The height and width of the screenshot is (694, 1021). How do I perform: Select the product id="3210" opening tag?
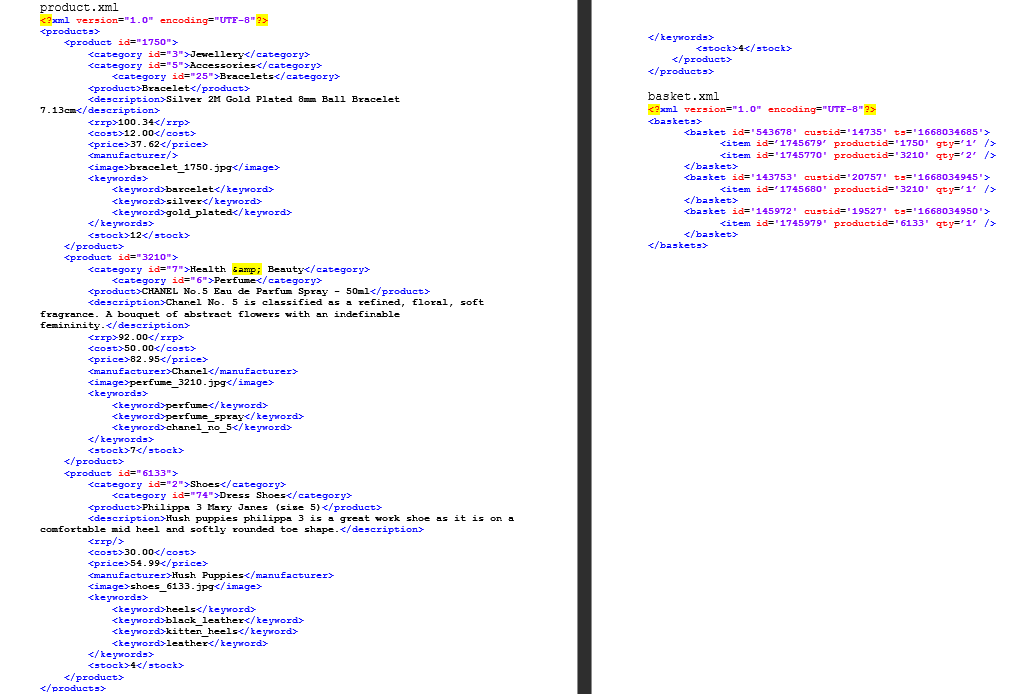pos(121,258)
